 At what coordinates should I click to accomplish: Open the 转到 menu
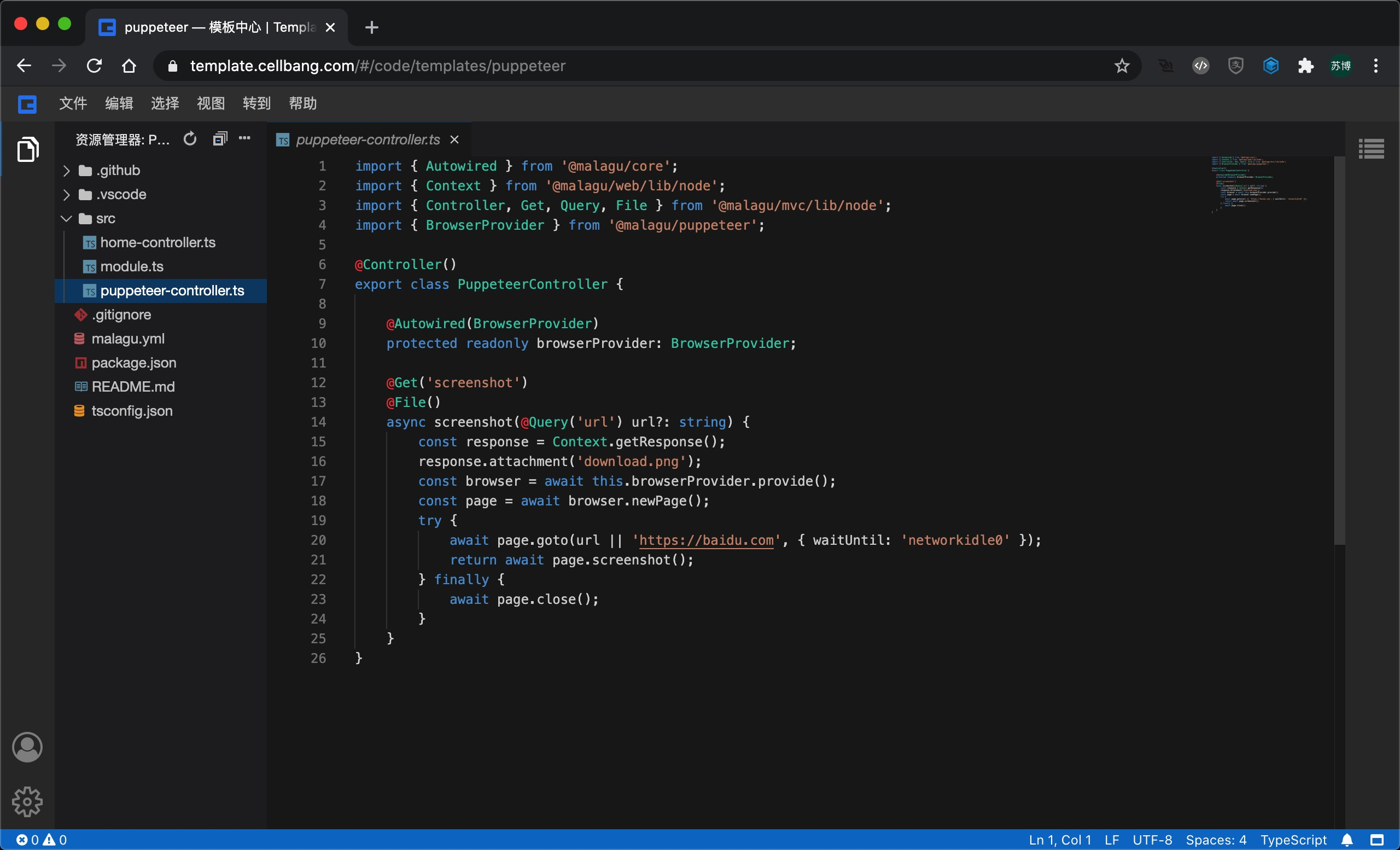(x=256, y=103)
